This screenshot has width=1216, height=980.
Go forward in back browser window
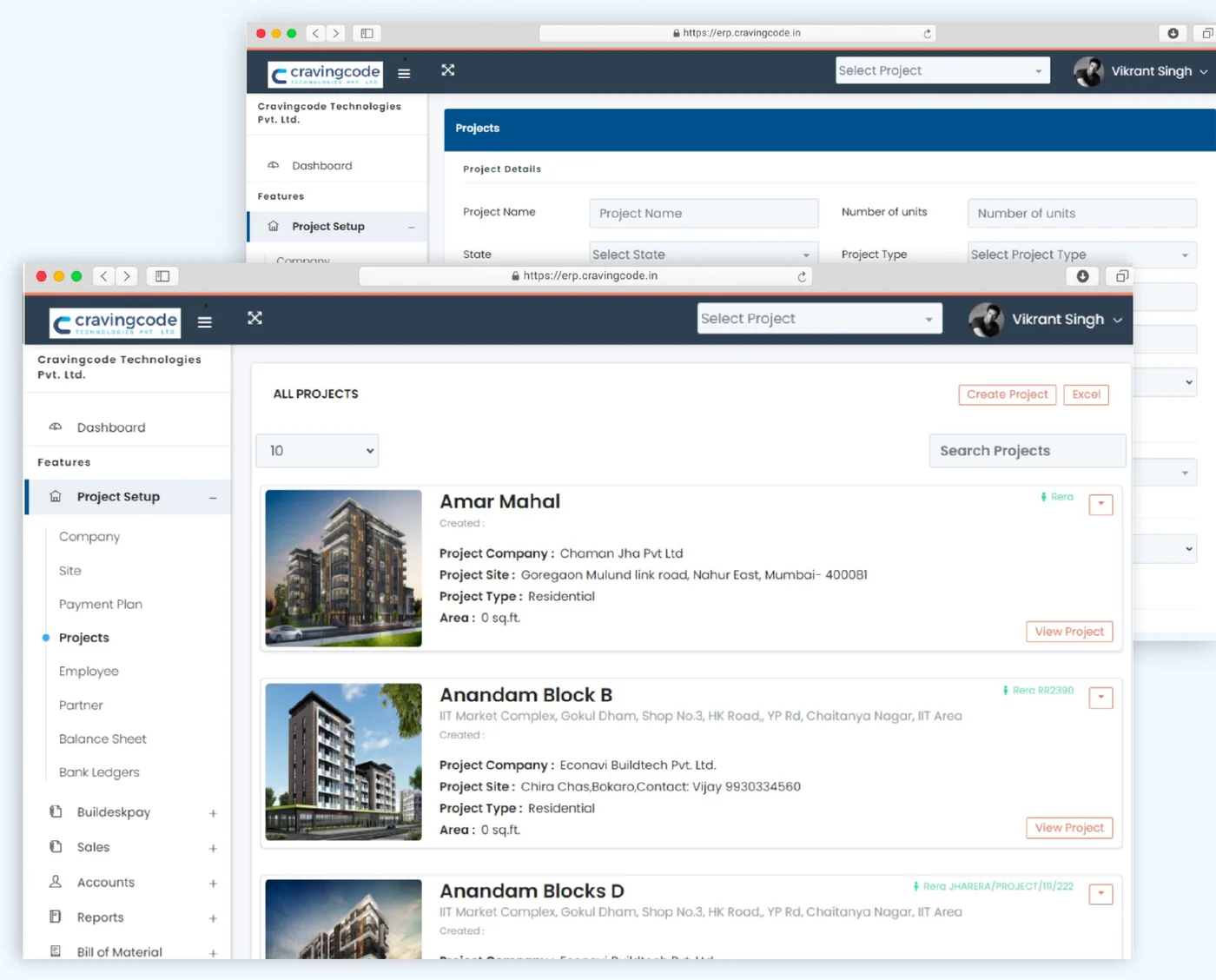[x=336, y=33]
